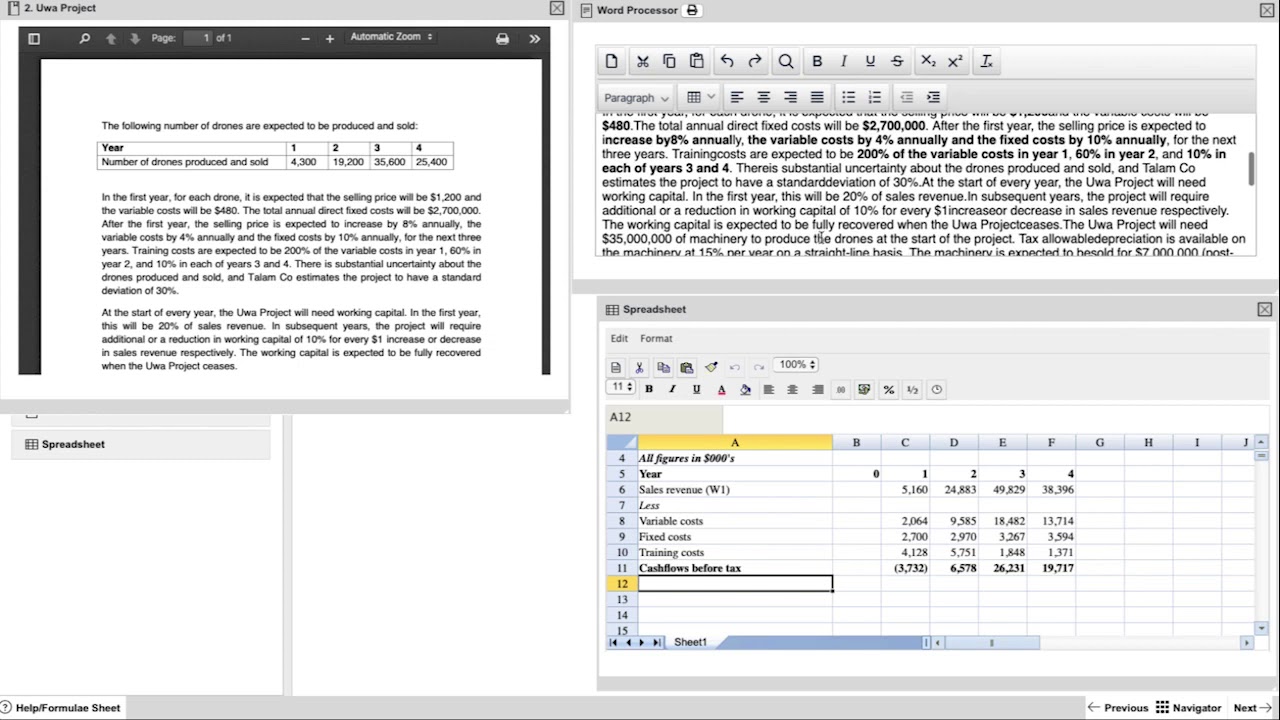Screen dimensions: 1280x720
Task: Go to previous page in PDF viewer
Action: click(x=111, y=39)
